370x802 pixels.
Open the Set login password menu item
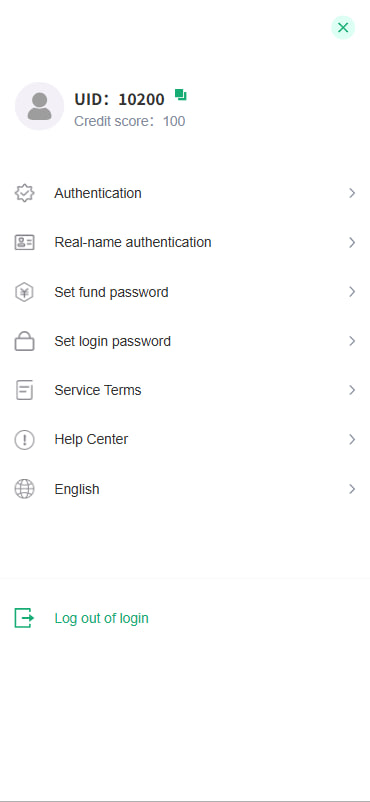click(185, 341)
